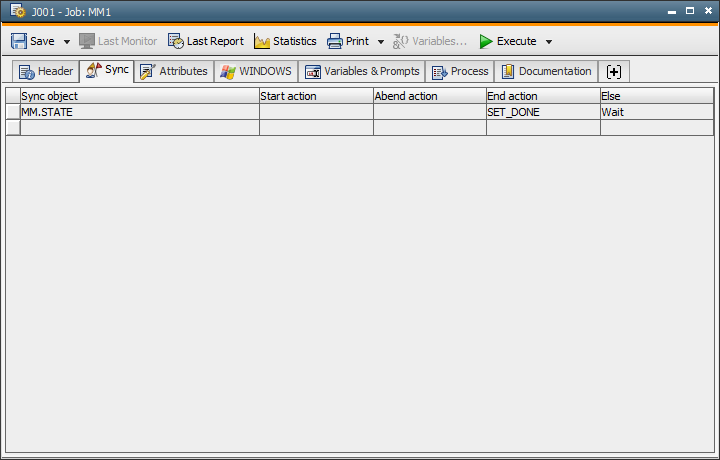Click the Print printer icon
This screenshot has height=460, width=720.
(x=335, y=41)
